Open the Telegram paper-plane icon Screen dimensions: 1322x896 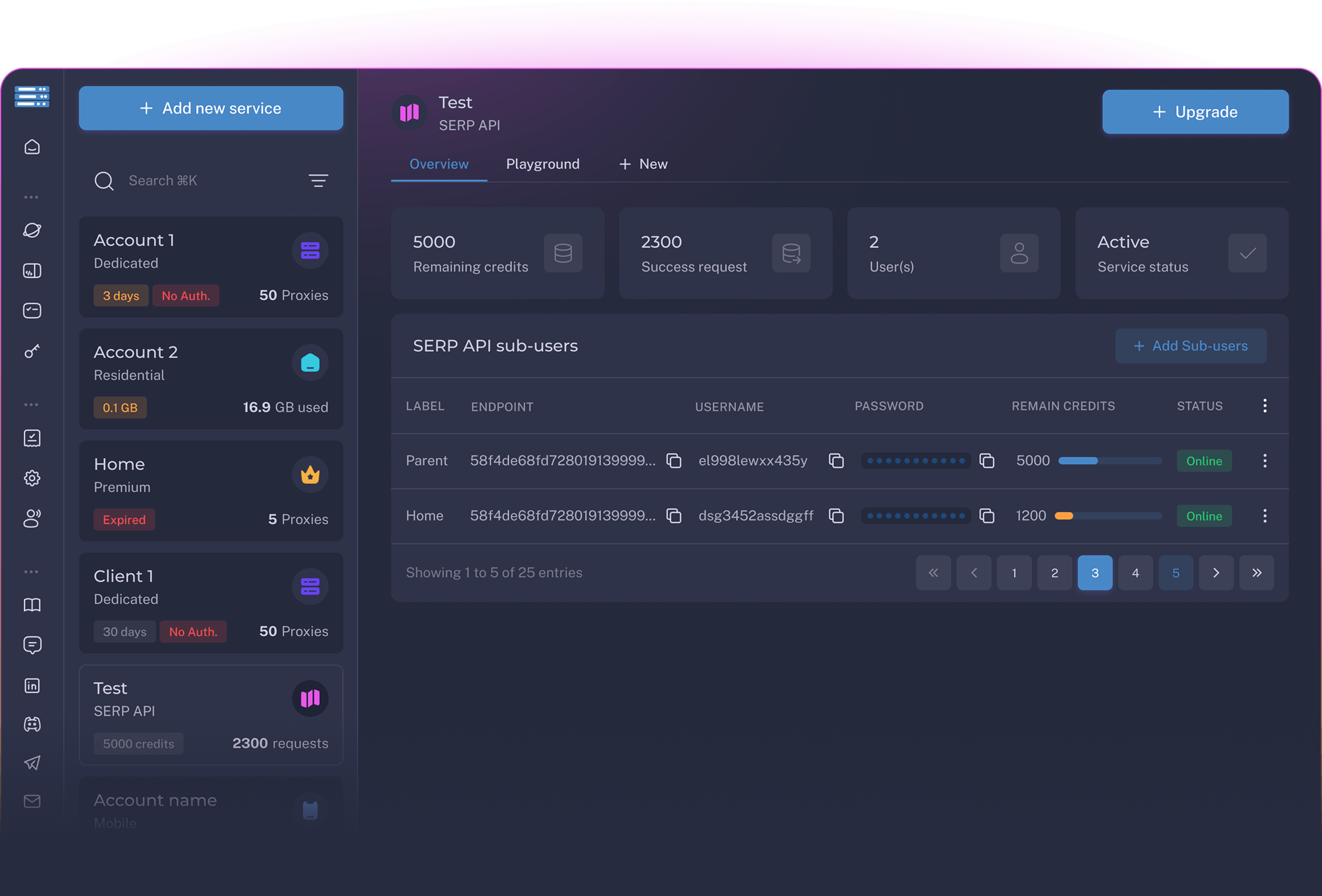[x=32, y=763]
